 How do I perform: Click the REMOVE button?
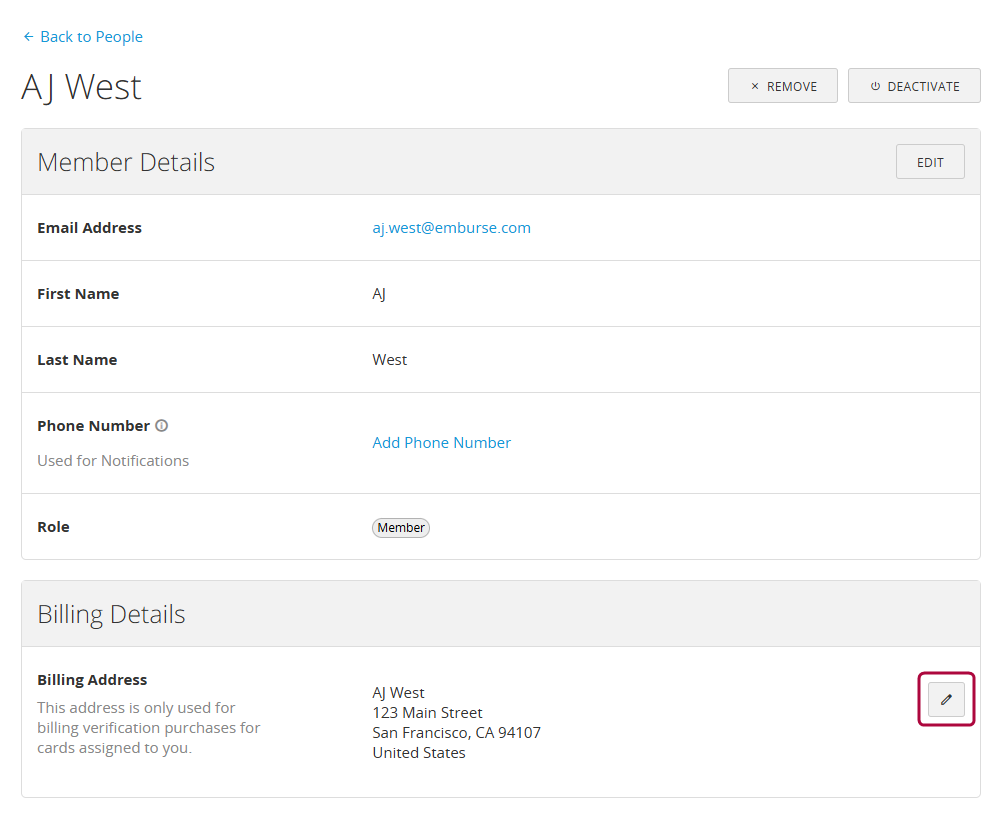tap(783, 85)
